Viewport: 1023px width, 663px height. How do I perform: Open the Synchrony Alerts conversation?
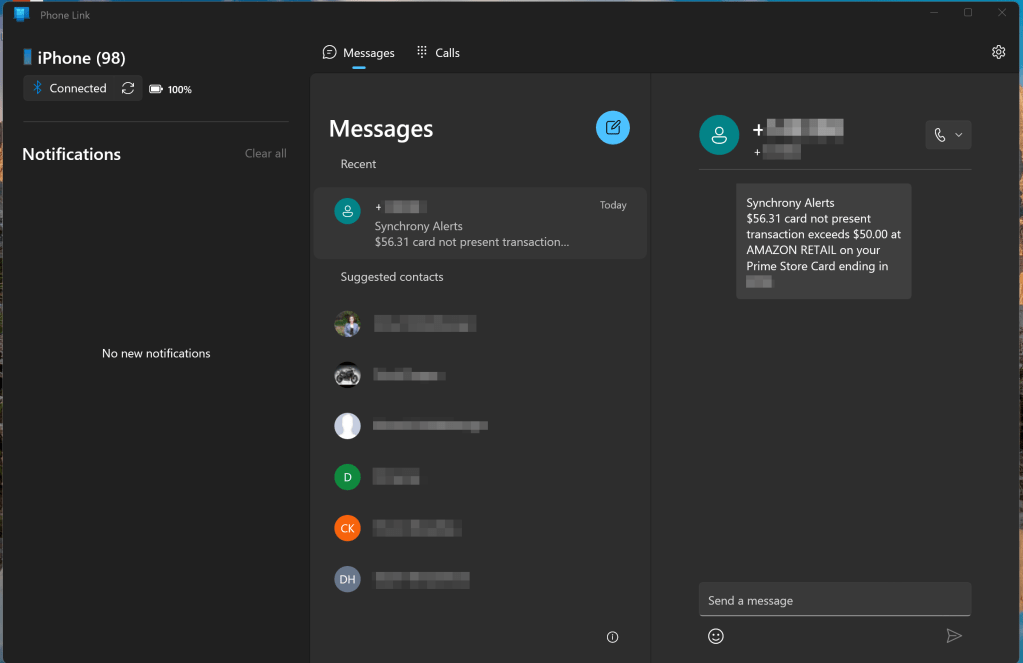point(480,223)
